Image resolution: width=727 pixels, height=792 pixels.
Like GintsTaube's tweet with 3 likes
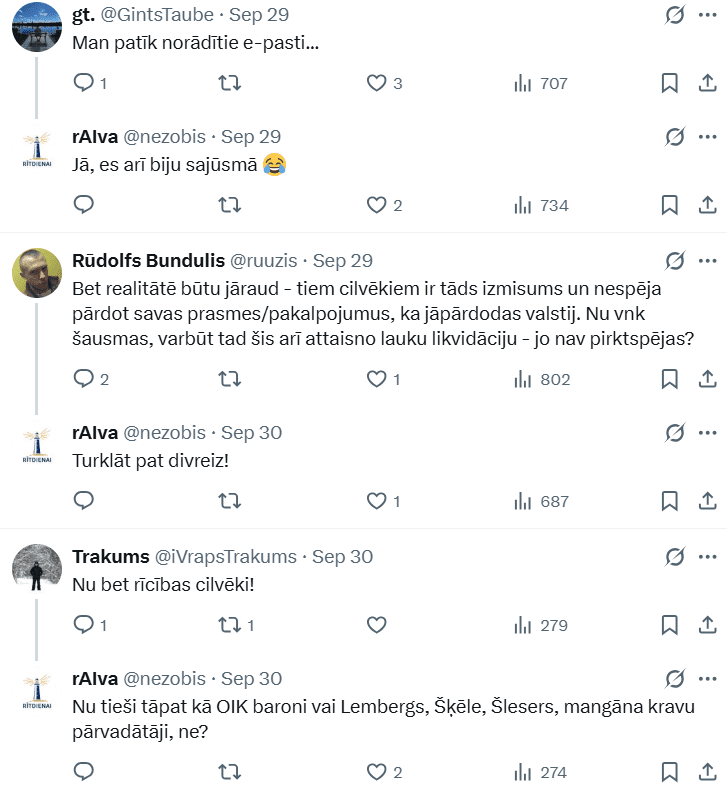click(x=376, y=84)
